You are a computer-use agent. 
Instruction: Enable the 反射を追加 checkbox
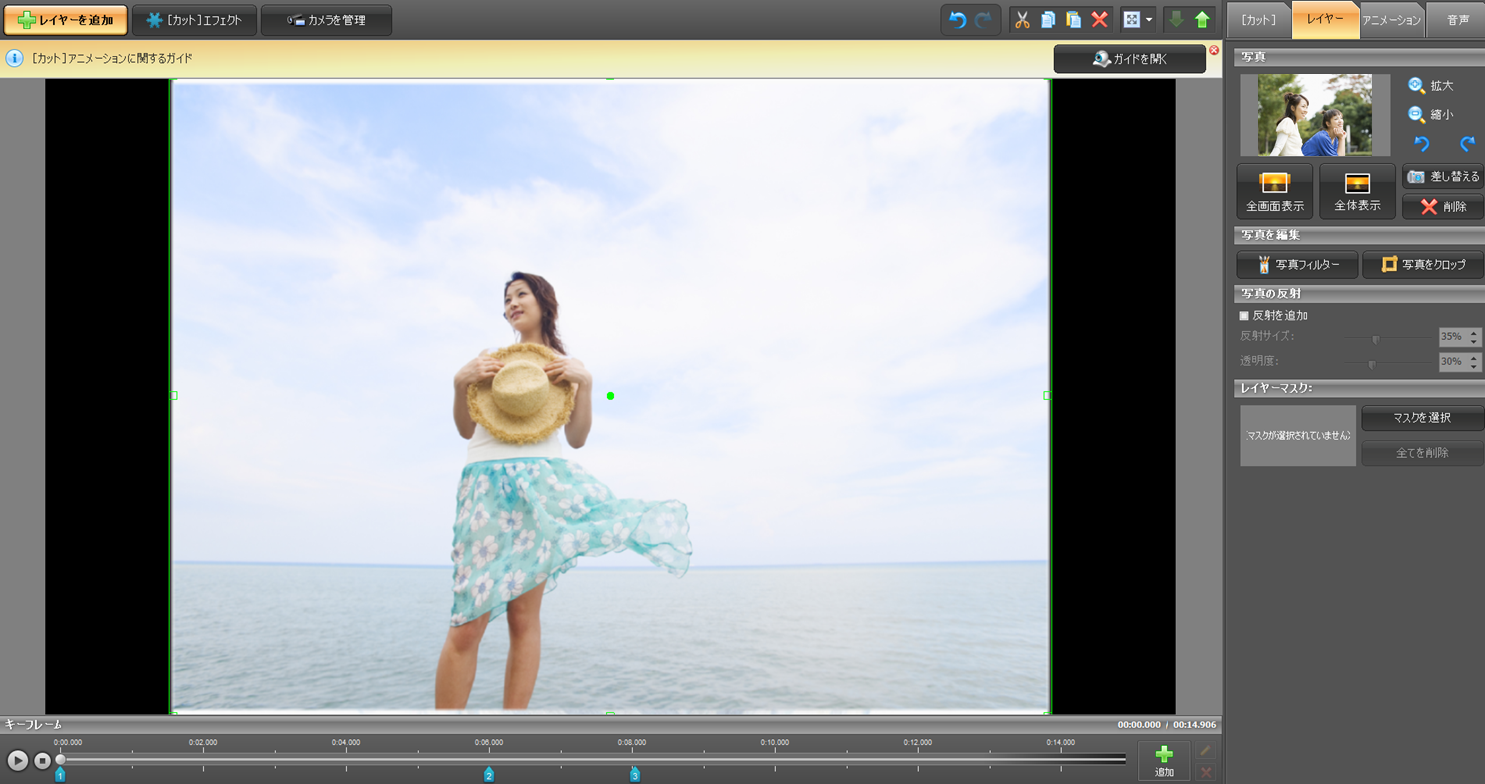click(x=1245, y=316)
